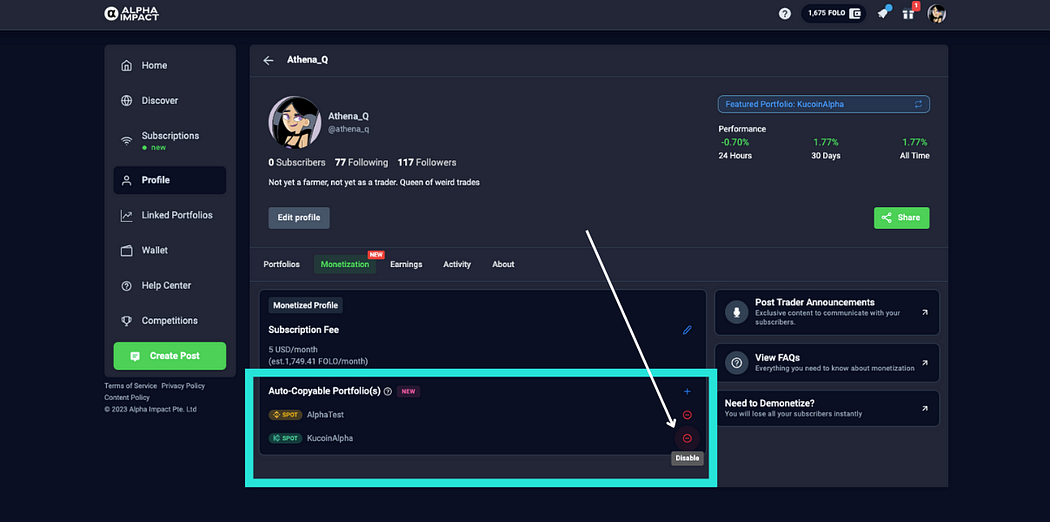The image size is (1050, 522).
Task: Go back using the arrow beside Athena_Q
Action: 269,60
